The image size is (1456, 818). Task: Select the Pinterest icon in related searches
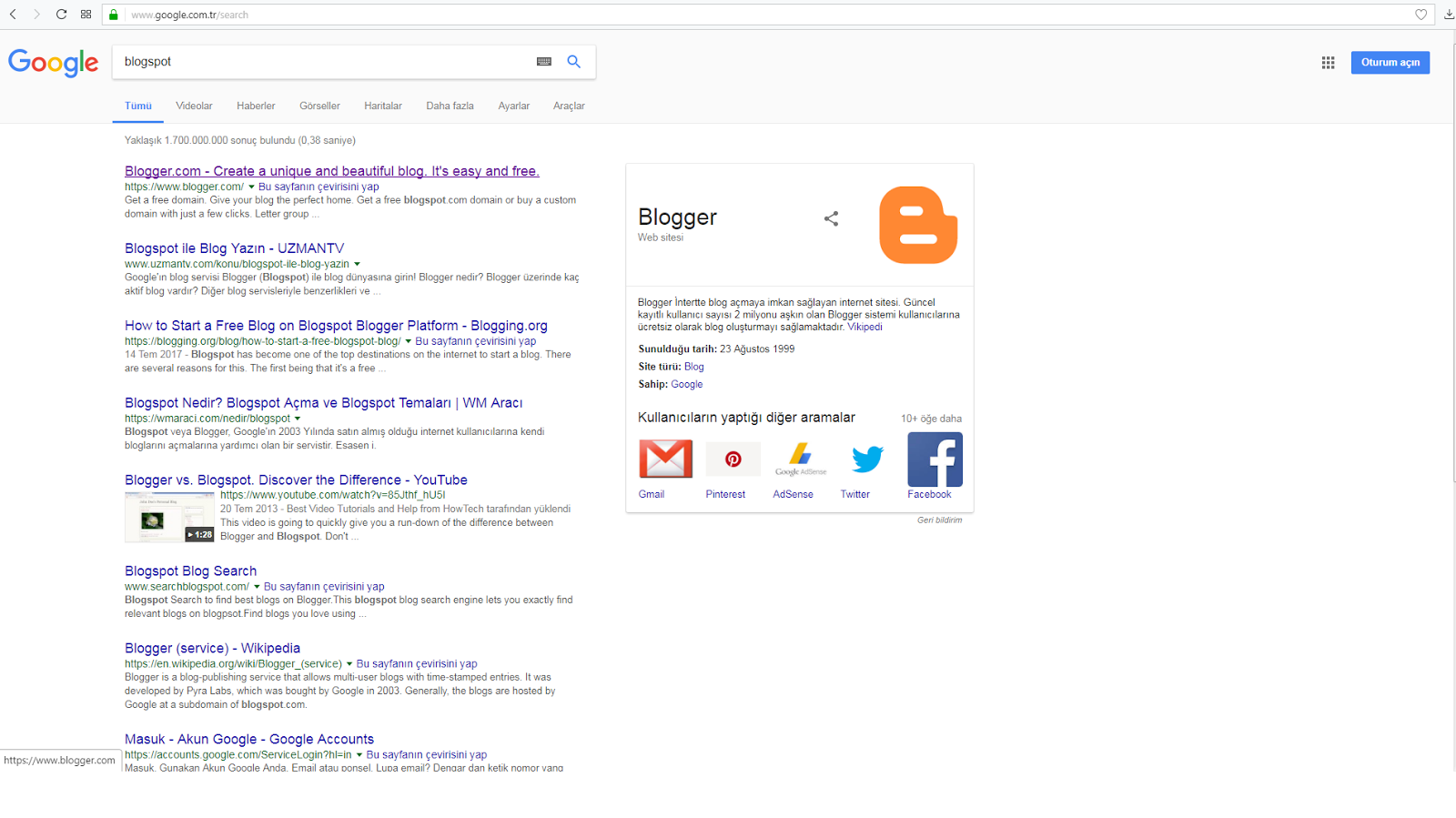[733, 459]
